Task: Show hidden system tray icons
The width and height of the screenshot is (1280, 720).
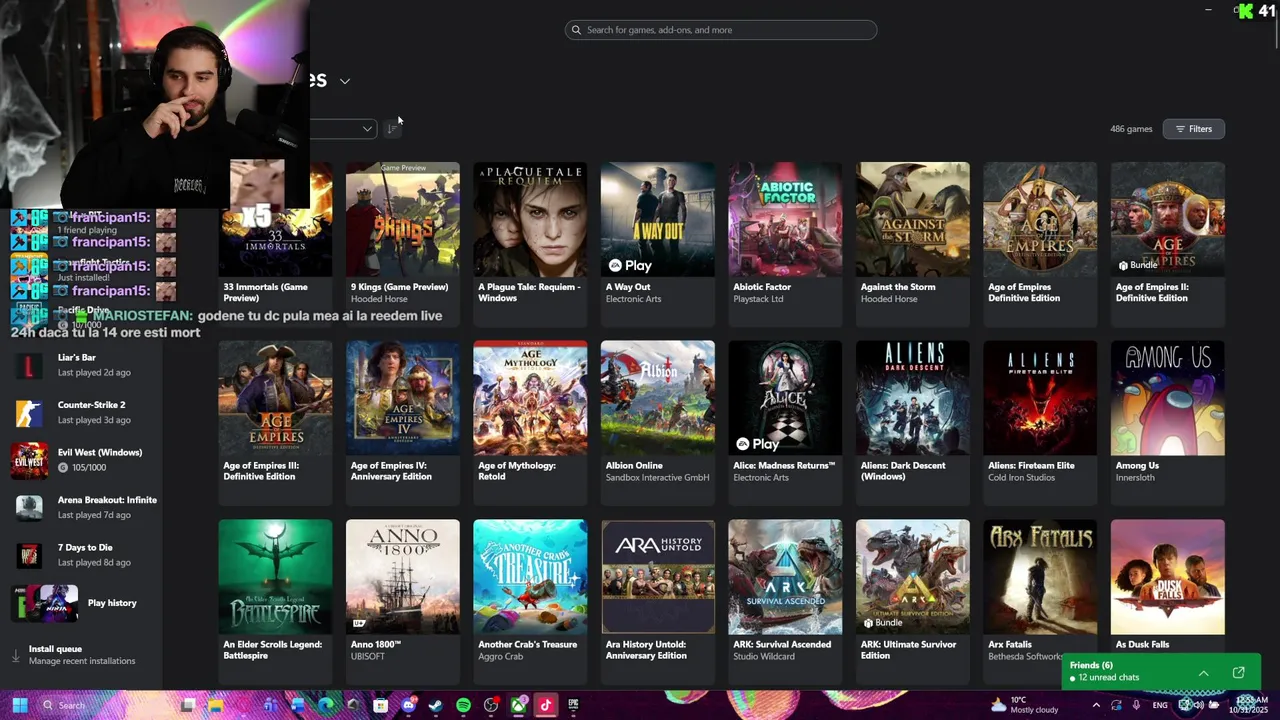Action: tap(1096, 705)
